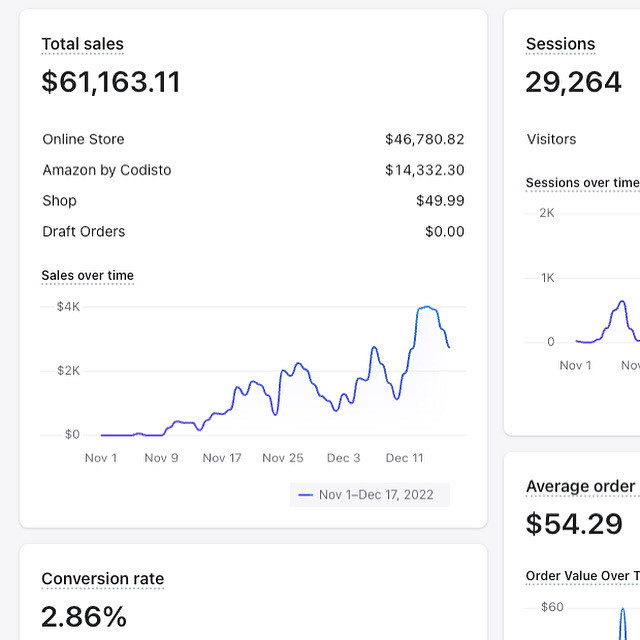Screen dimensions: 640x640
Task: Click the 29,264 sessions count
Action: [573, 82]
